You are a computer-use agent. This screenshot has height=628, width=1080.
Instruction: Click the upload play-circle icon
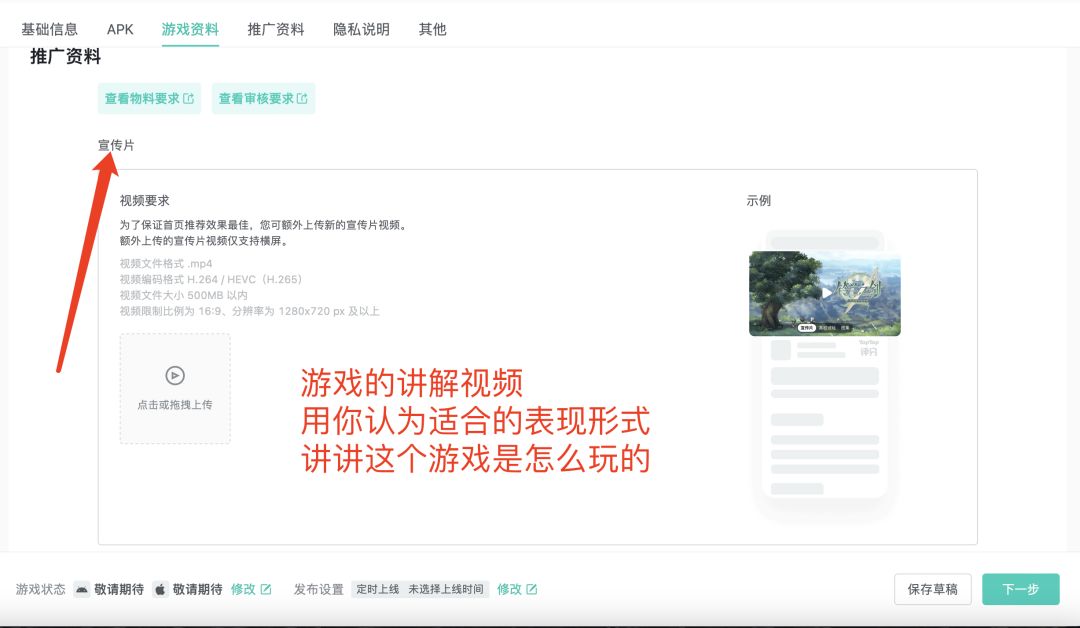(x=175, y=375)
